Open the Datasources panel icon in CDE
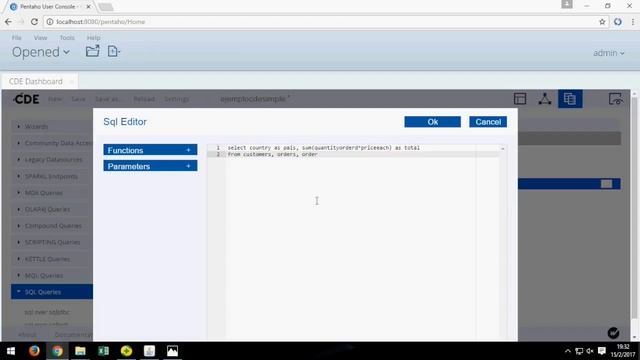 click(x=570, y=99)
